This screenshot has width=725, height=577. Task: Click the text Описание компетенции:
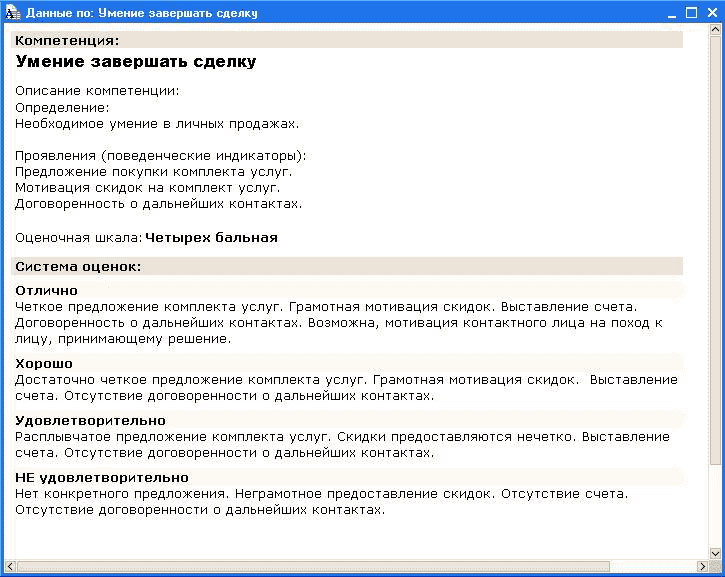(x=97, y=91)
